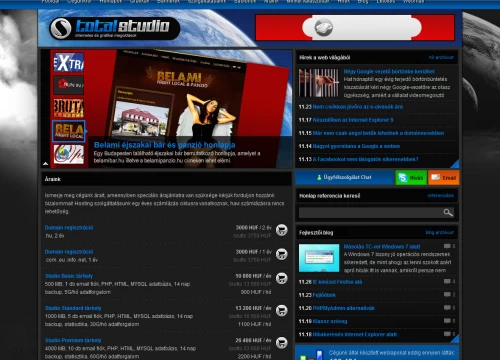Open Studio Standard tárhely link
Viewport: 500px width, 360px height.
tap(73, 308)
